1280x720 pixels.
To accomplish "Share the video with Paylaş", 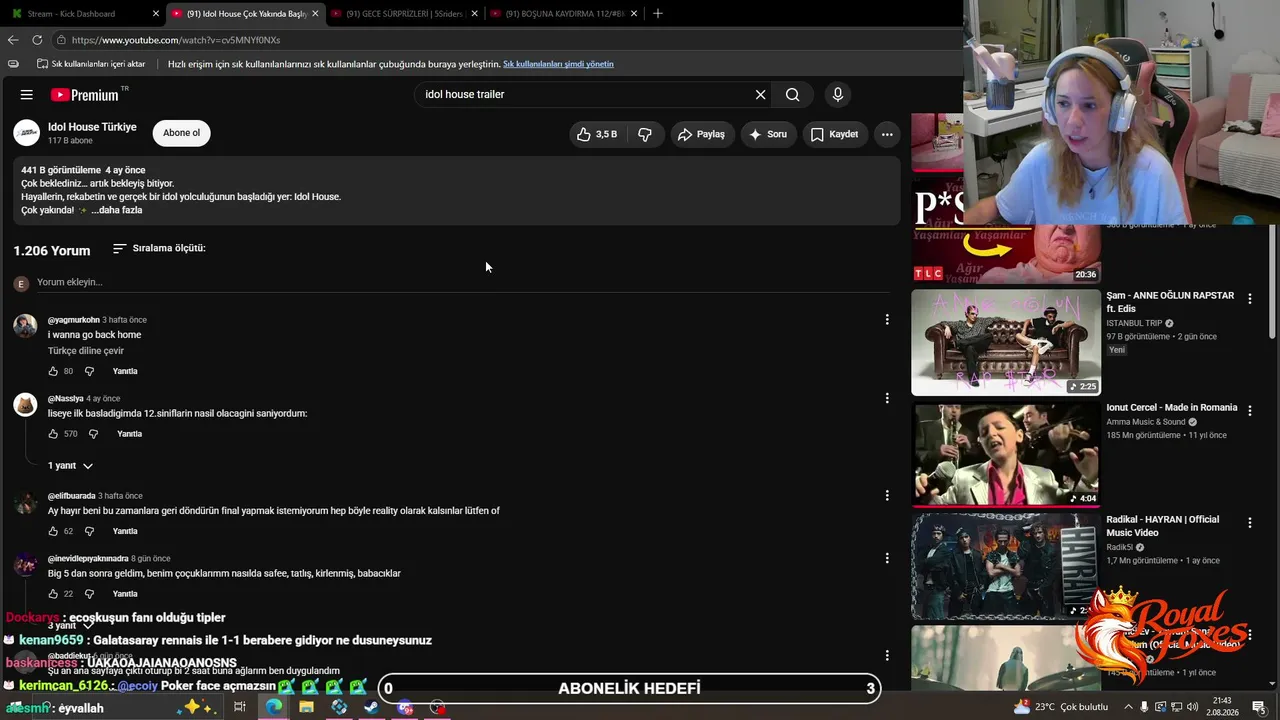I will [x=700, y=134].
